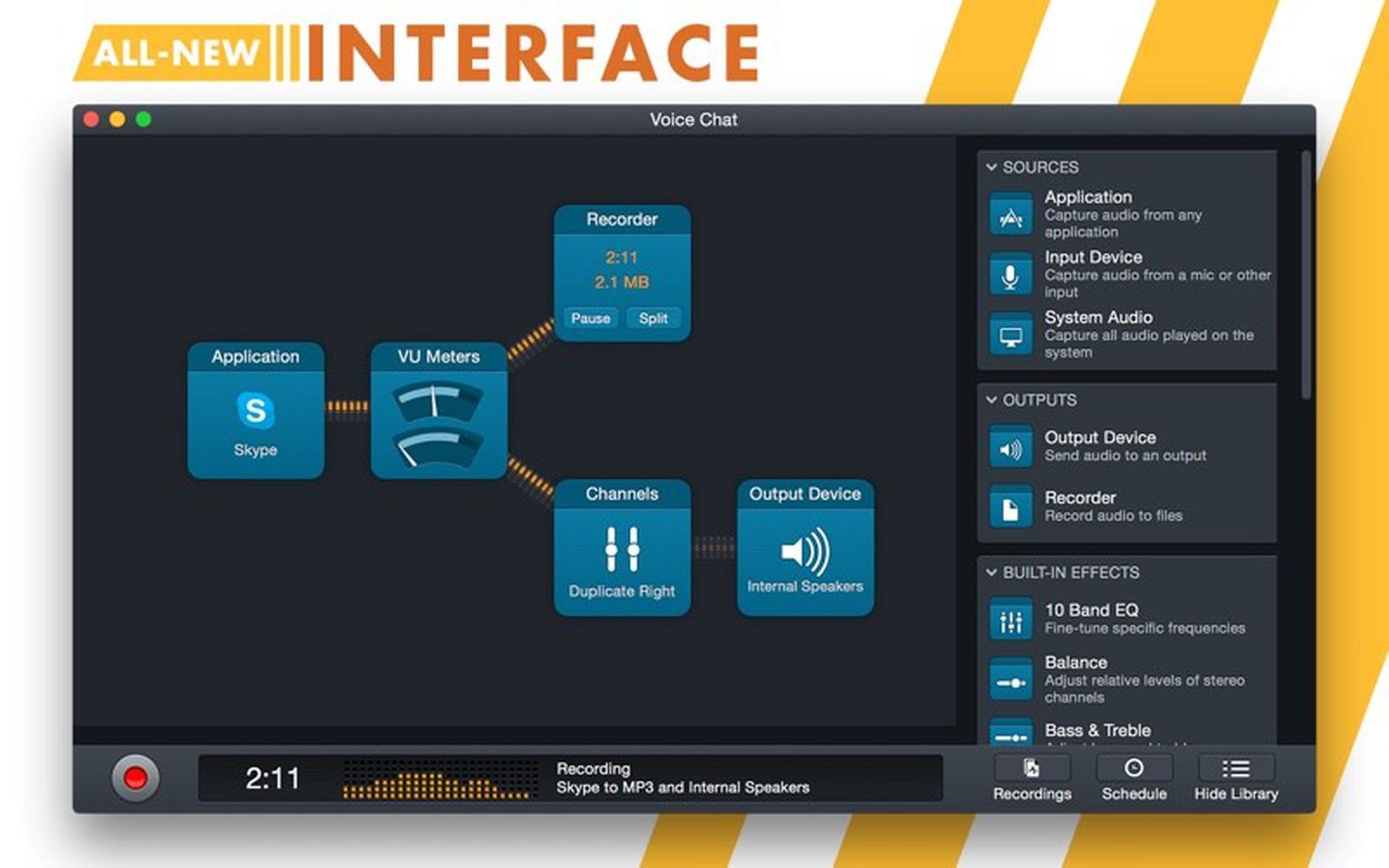Click the library panel scrollbar
The width and height of the screenshot is (1389, 868).
(1305, 278)
